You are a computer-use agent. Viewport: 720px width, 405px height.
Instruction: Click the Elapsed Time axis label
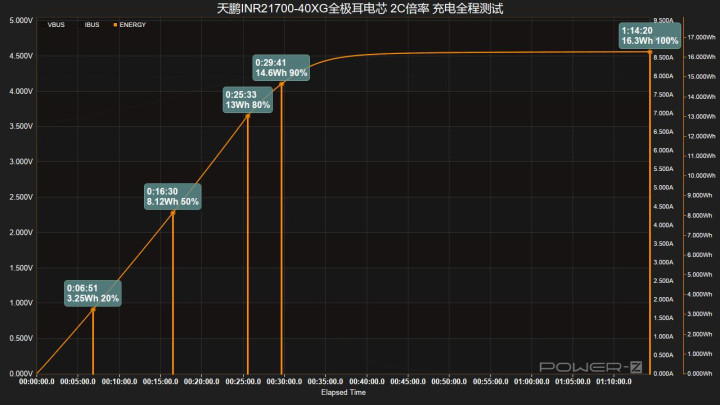click(343, 392)
